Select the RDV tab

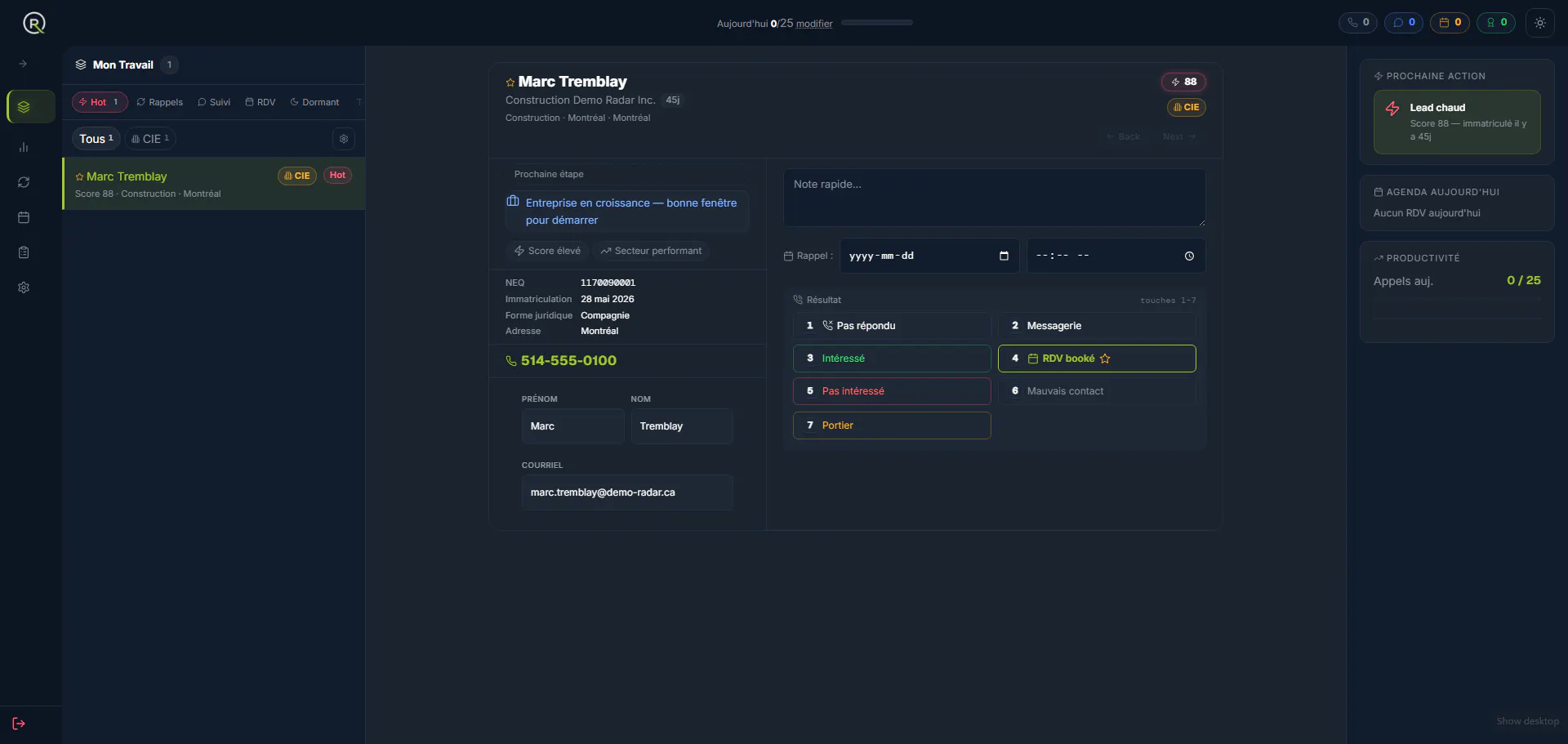pyautogui.click(x=261, y=102)
